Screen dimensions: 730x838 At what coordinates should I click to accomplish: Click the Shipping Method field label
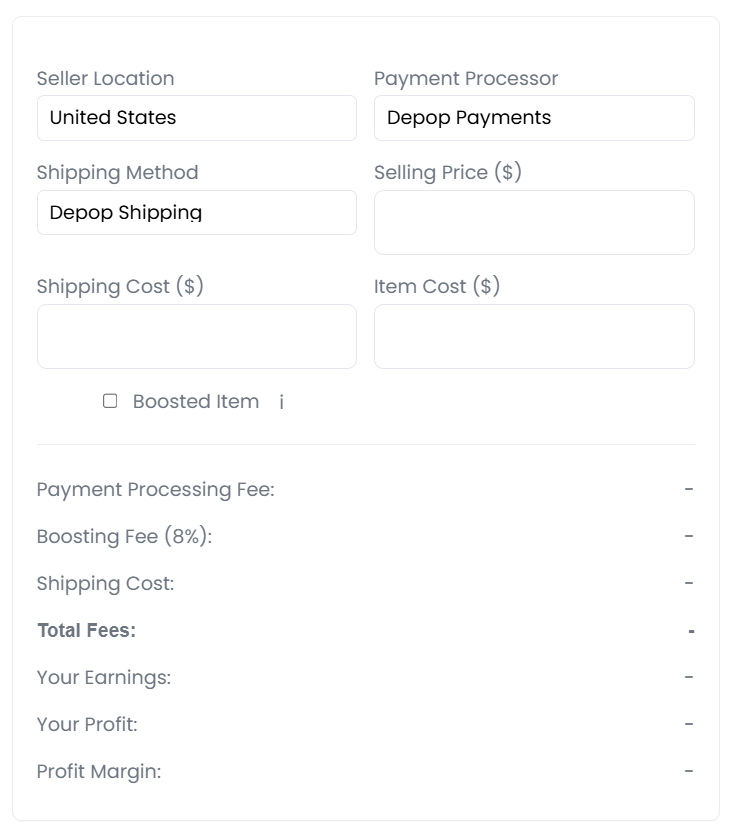pyautogui.click(x=117, y=173)
